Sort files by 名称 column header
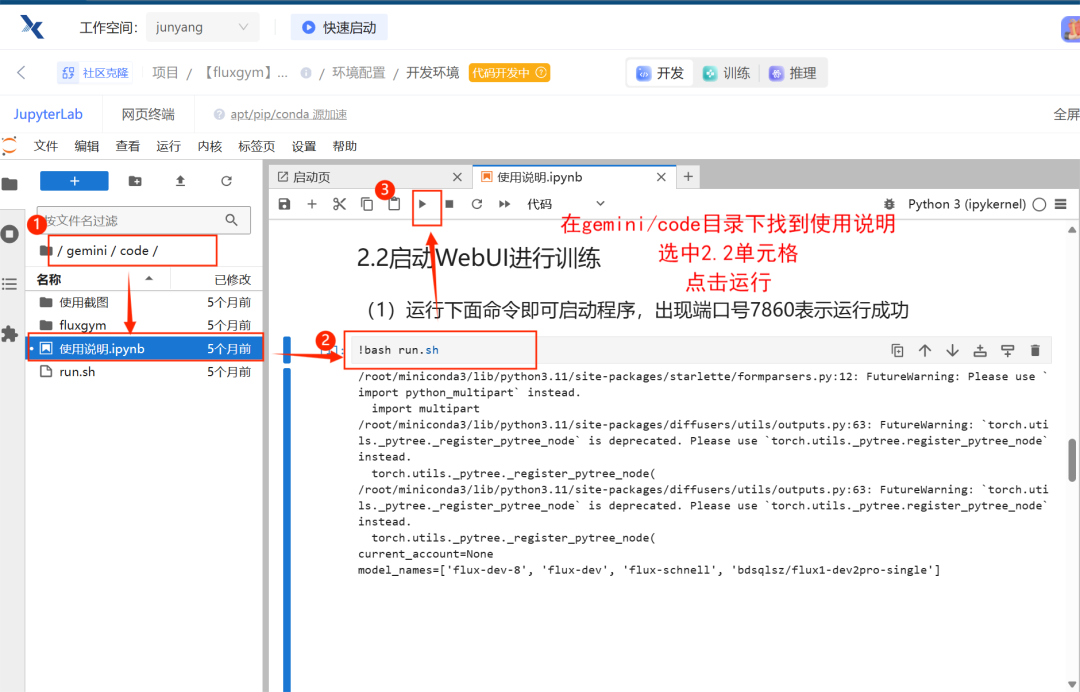1080x692 pixels. tap(98, 280)
